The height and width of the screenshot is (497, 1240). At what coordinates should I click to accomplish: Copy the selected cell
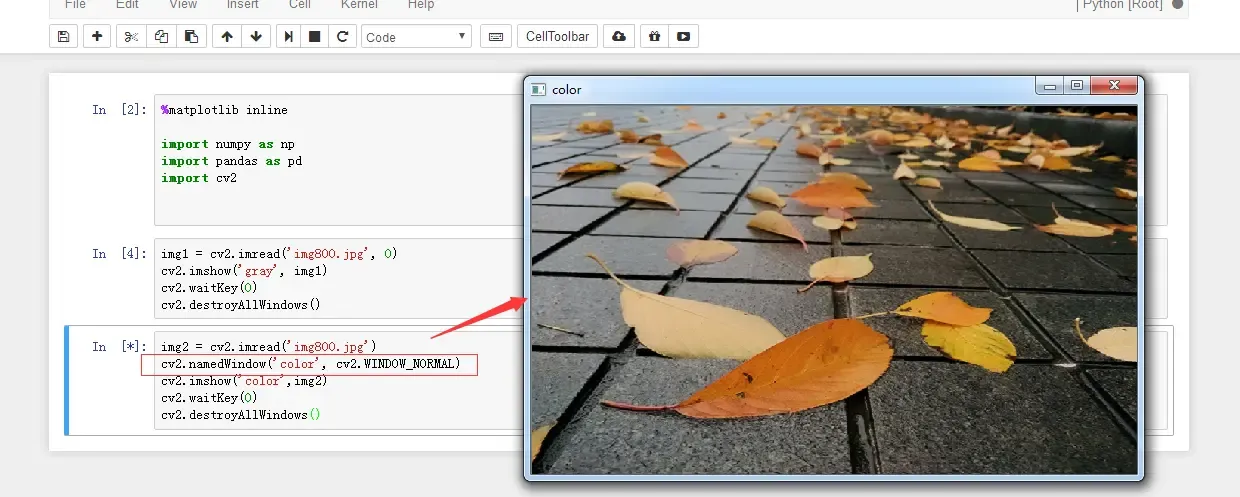tap(161, 37)
